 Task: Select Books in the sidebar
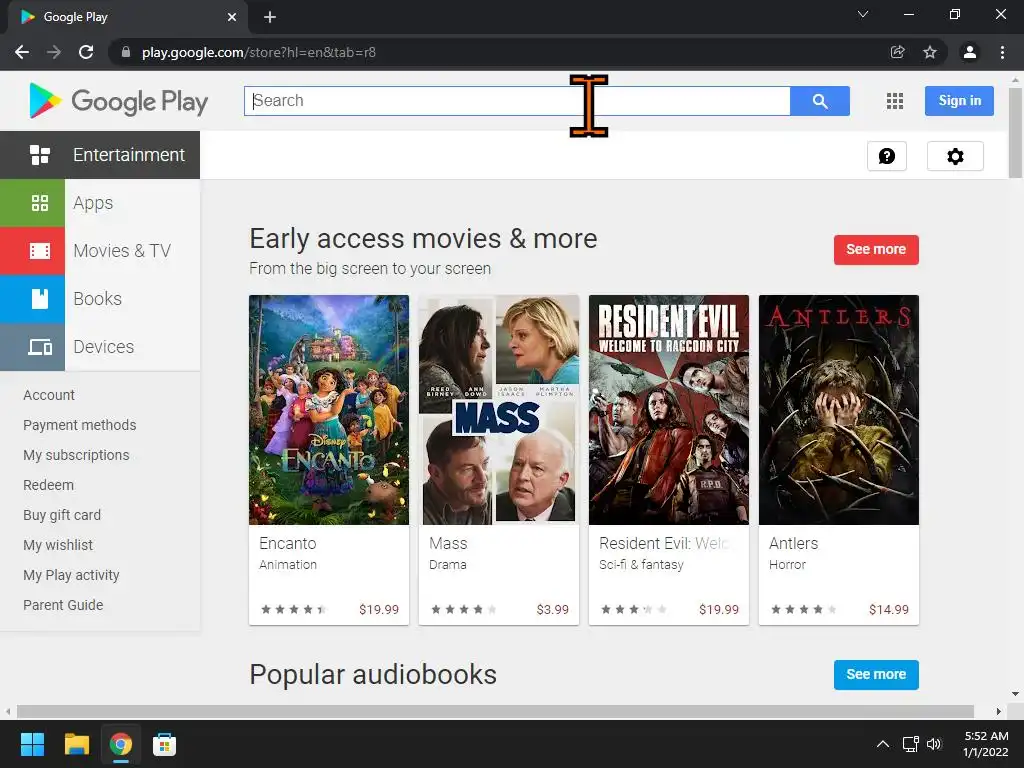point(97,298)
